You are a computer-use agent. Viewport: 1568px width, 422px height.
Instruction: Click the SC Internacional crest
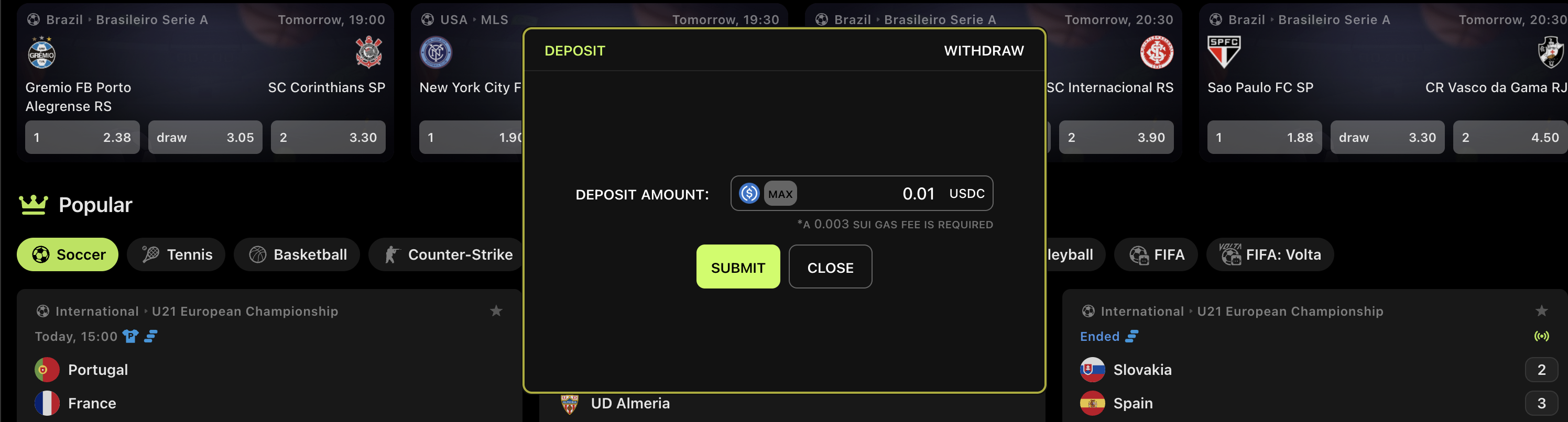[1156, 52]
